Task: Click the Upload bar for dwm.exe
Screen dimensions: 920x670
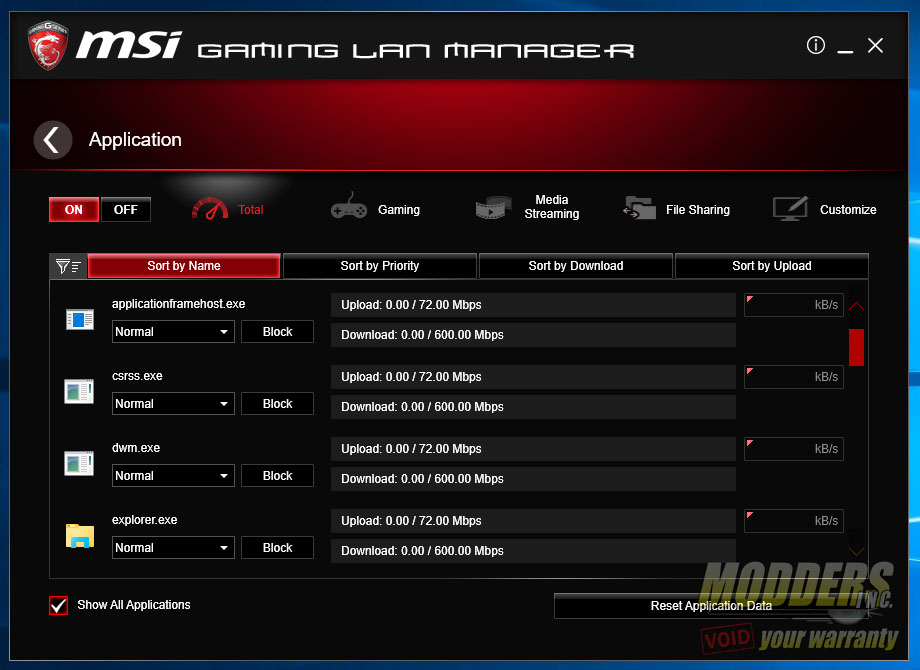Action: [533, 449]
